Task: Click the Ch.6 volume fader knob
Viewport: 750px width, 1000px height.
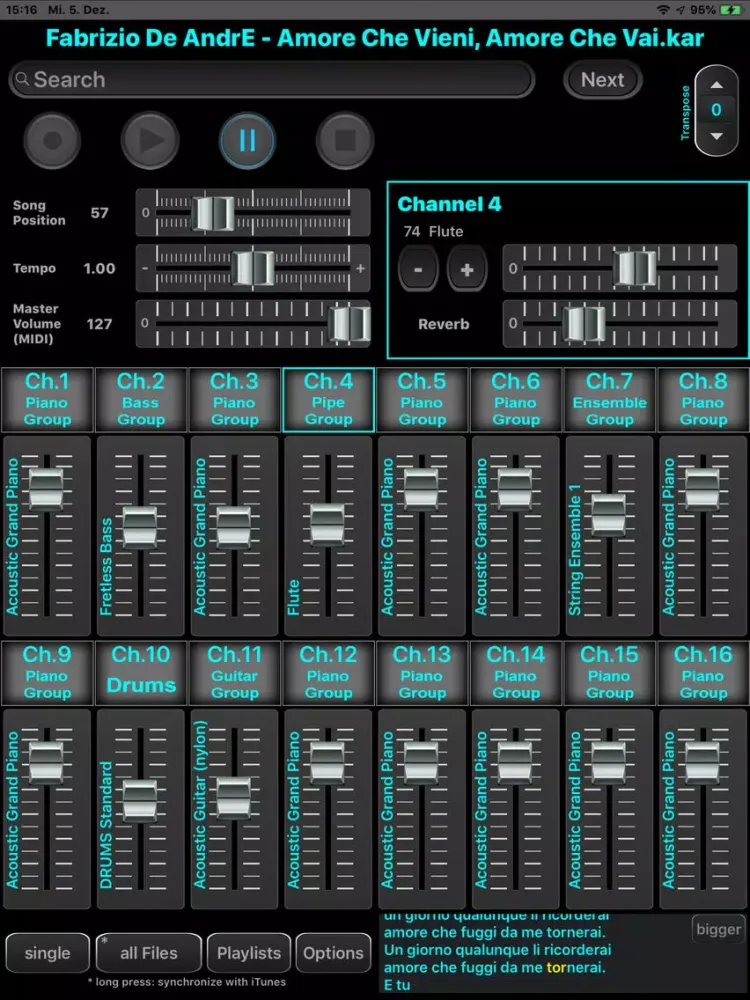Action: [515, 489]
